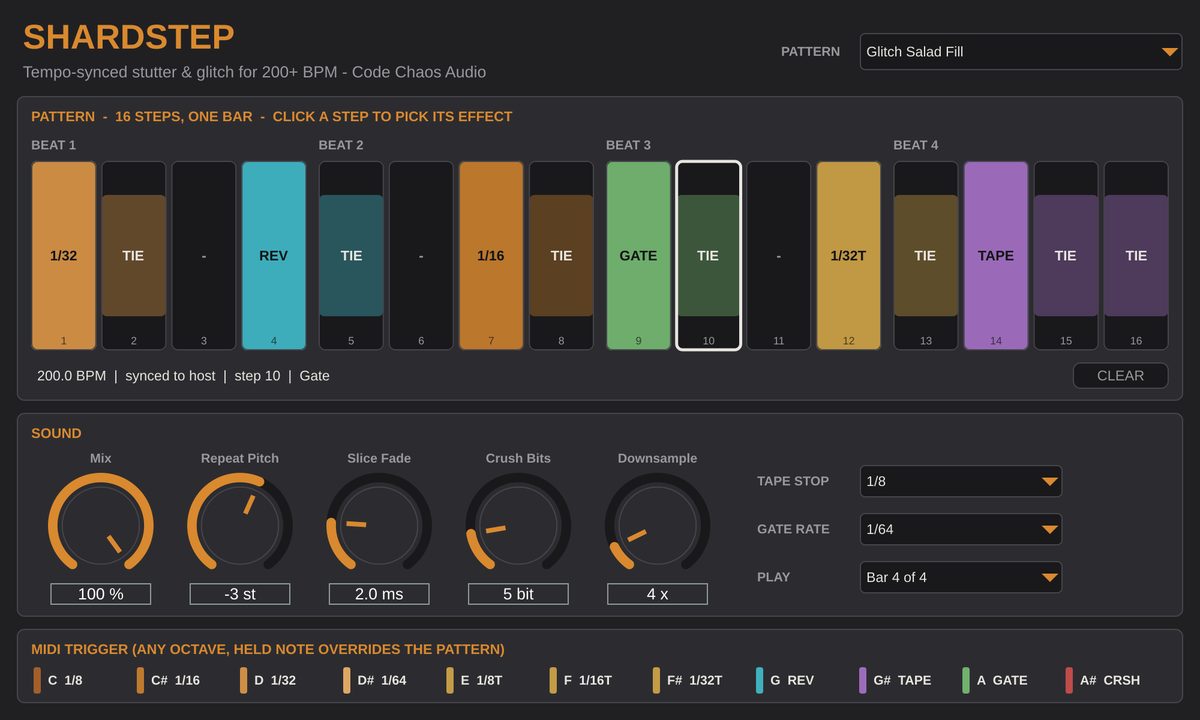Image resolution: width=1200 pixels, height=720 pixels.
Task: Click the 'synced to host' status text
Action: 170,376
